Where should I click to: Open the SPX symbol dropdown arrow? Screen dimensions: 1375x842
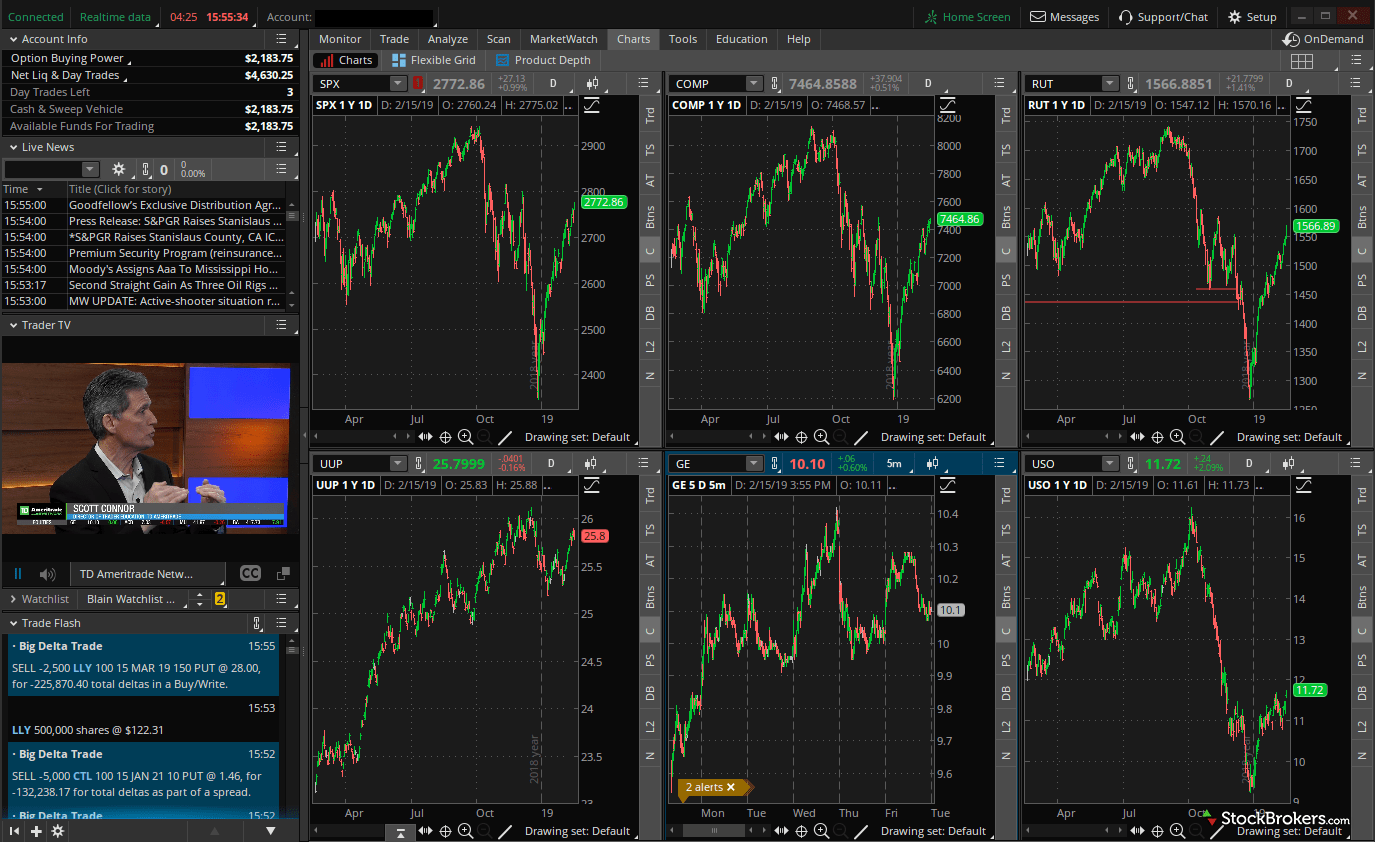(x=398, y=84)
